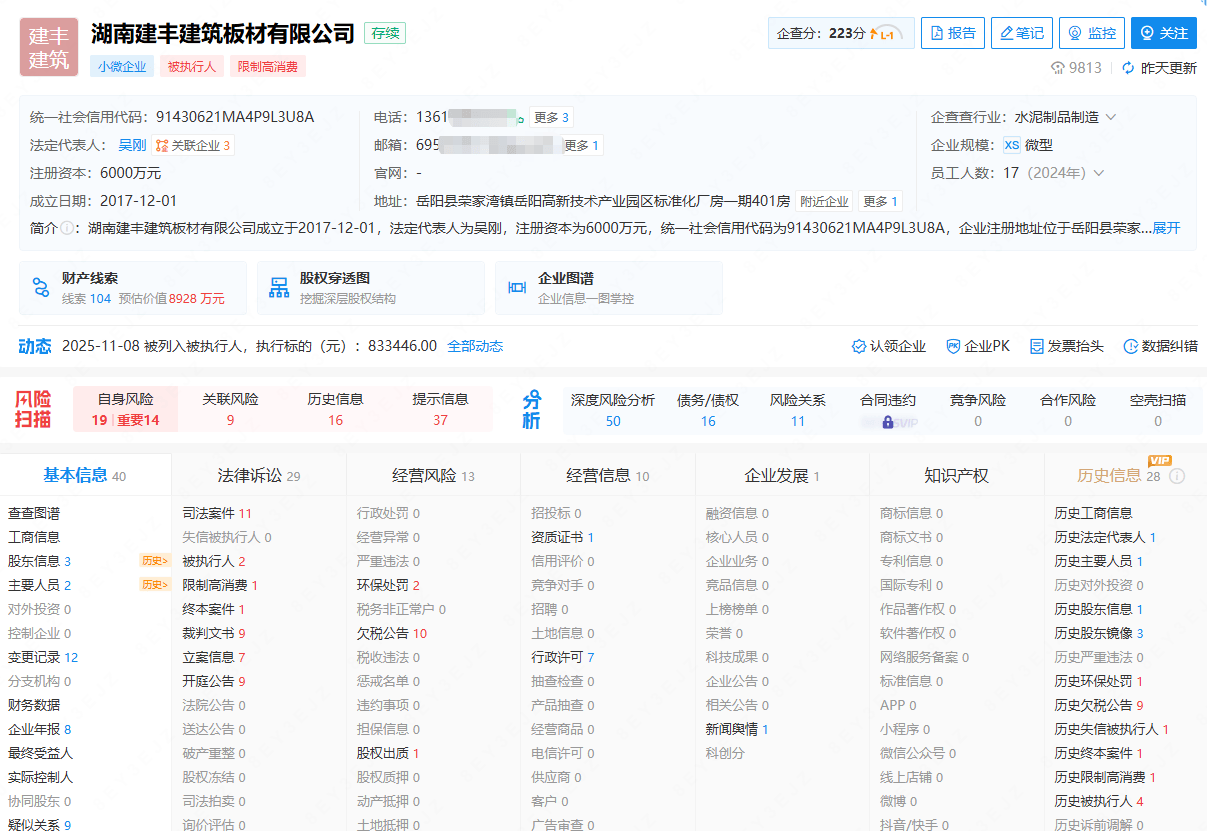Click the 笔记 notes button
This screenshot has height=831, width=1207.
point(1021,33)
